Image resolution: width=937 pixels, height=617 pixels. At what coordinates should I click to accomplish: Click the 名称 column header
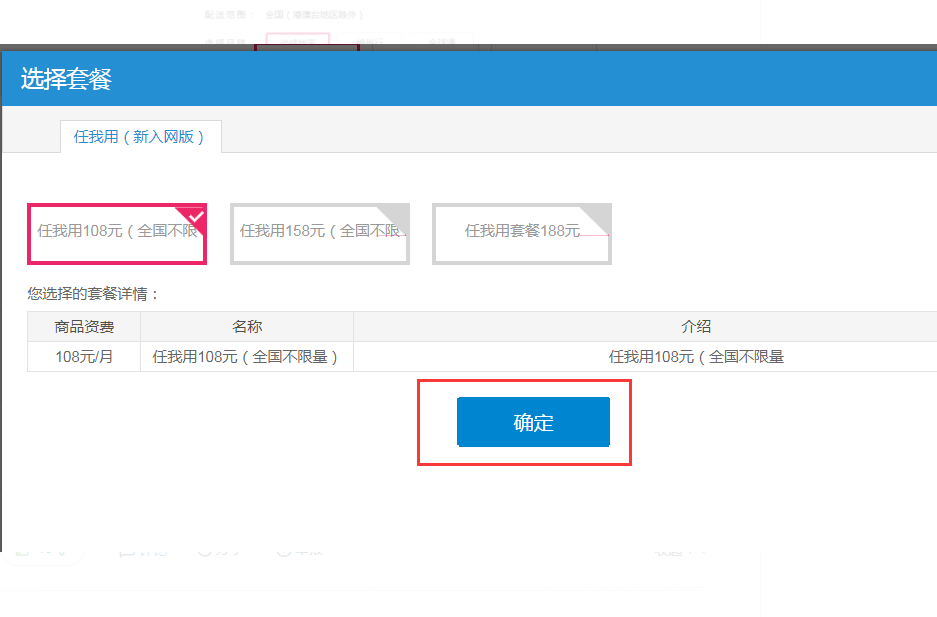pyautogui.click(x=247, y=327)
